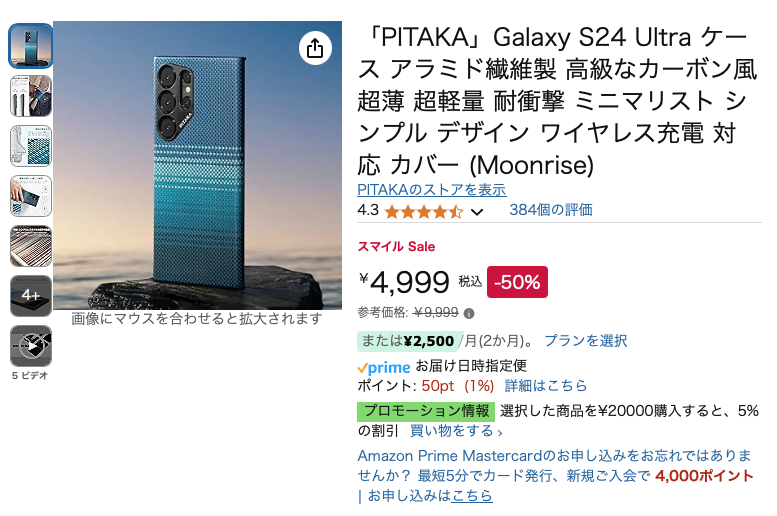Select the third thumbnail with weave pattern
The width and height of the screenshot is (777, 516).
[x=31, y=146]
